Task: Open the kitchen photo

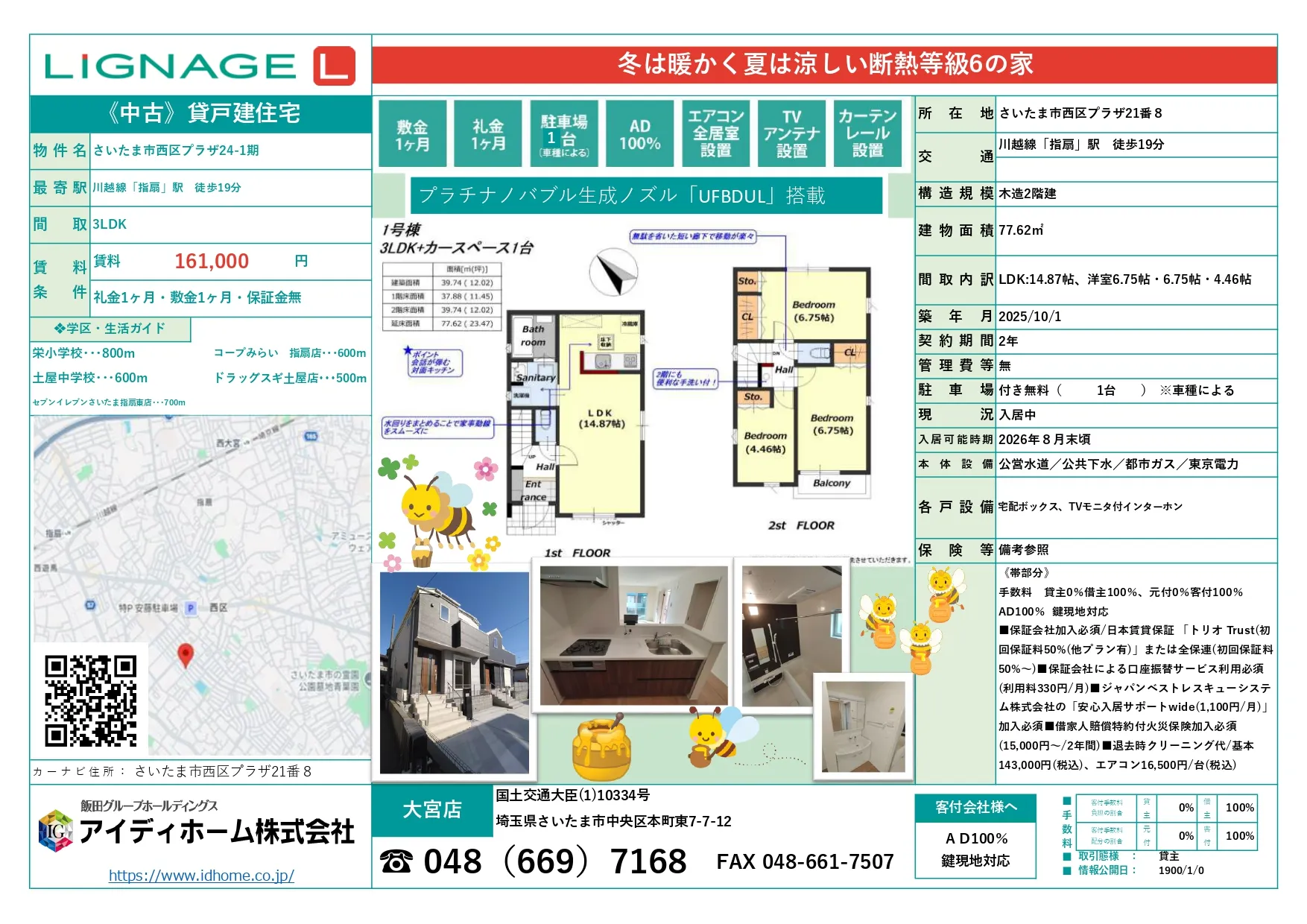Action: tap(634, 636)
